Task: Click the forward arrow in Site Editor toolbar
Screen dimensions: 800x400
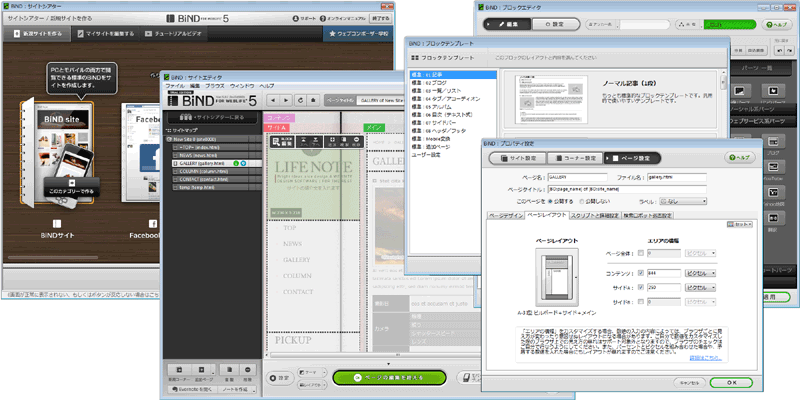Action: point(287,100)
